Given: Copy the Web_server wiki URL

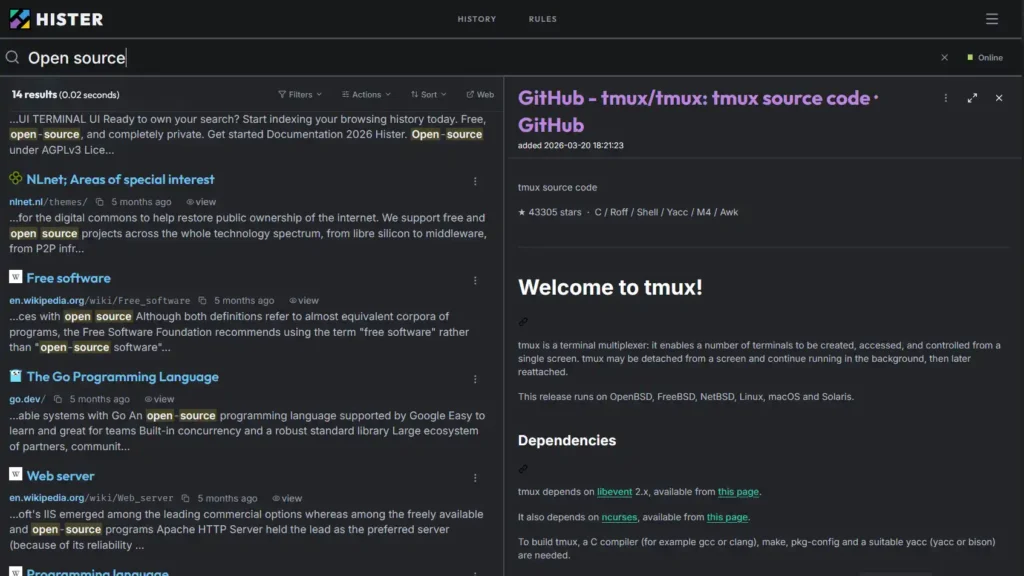Looking at the screenshot, I should coord(185,498).
